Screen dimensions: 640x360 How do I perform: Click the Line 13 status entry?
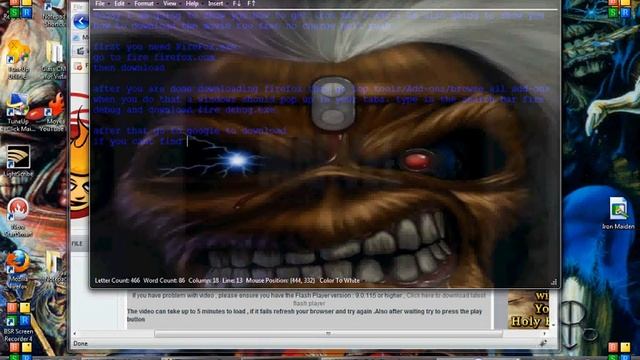coord(232,280)
